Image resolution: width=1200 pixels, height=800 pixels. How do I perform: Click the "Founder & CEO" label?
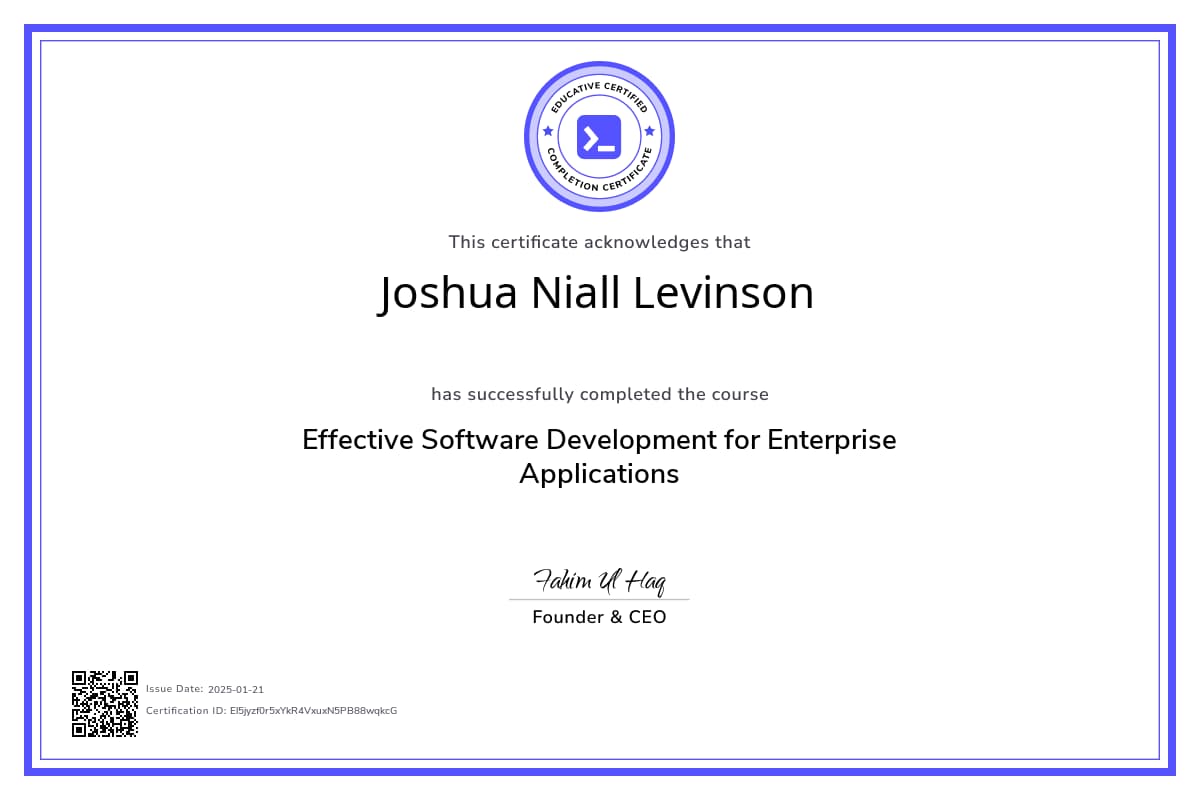(x=599, y=617)
